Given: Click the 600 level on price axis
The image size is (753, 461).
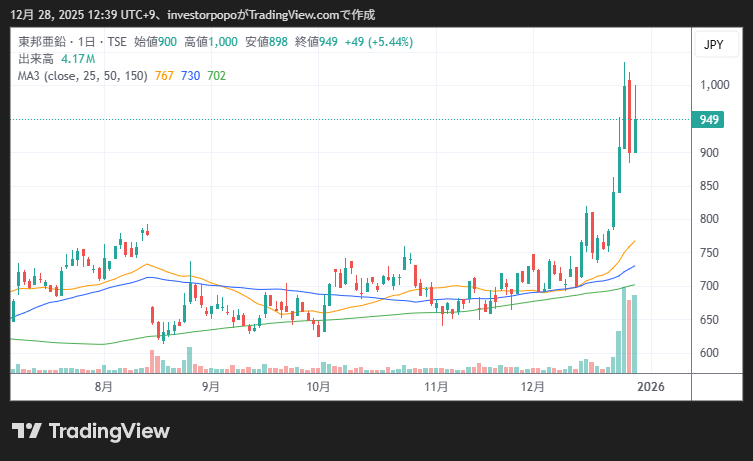Looking at the screenshot, I should (x=709, y=353).
